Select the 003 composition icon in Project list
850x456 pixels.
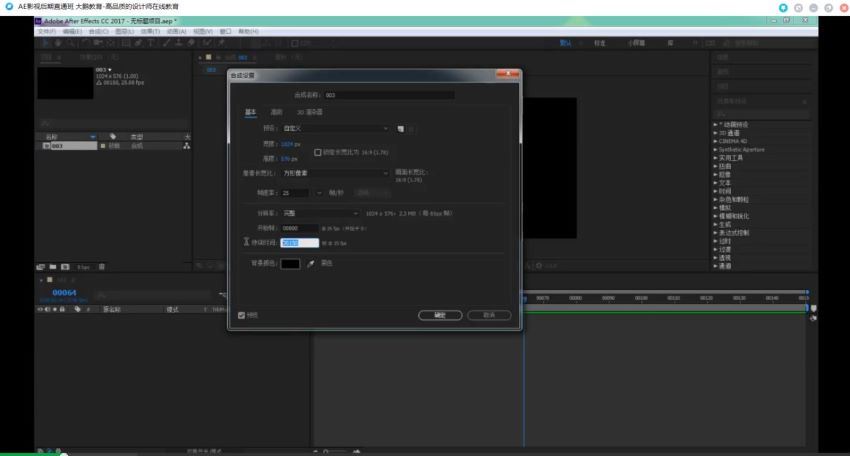[x=46, y=146]
